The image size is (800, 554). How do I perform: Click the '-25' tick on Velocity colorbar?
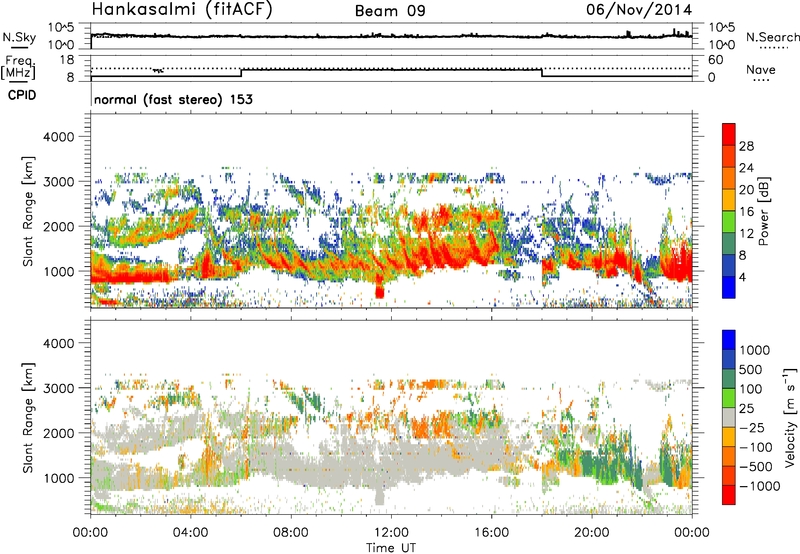[x=752, y=428]
